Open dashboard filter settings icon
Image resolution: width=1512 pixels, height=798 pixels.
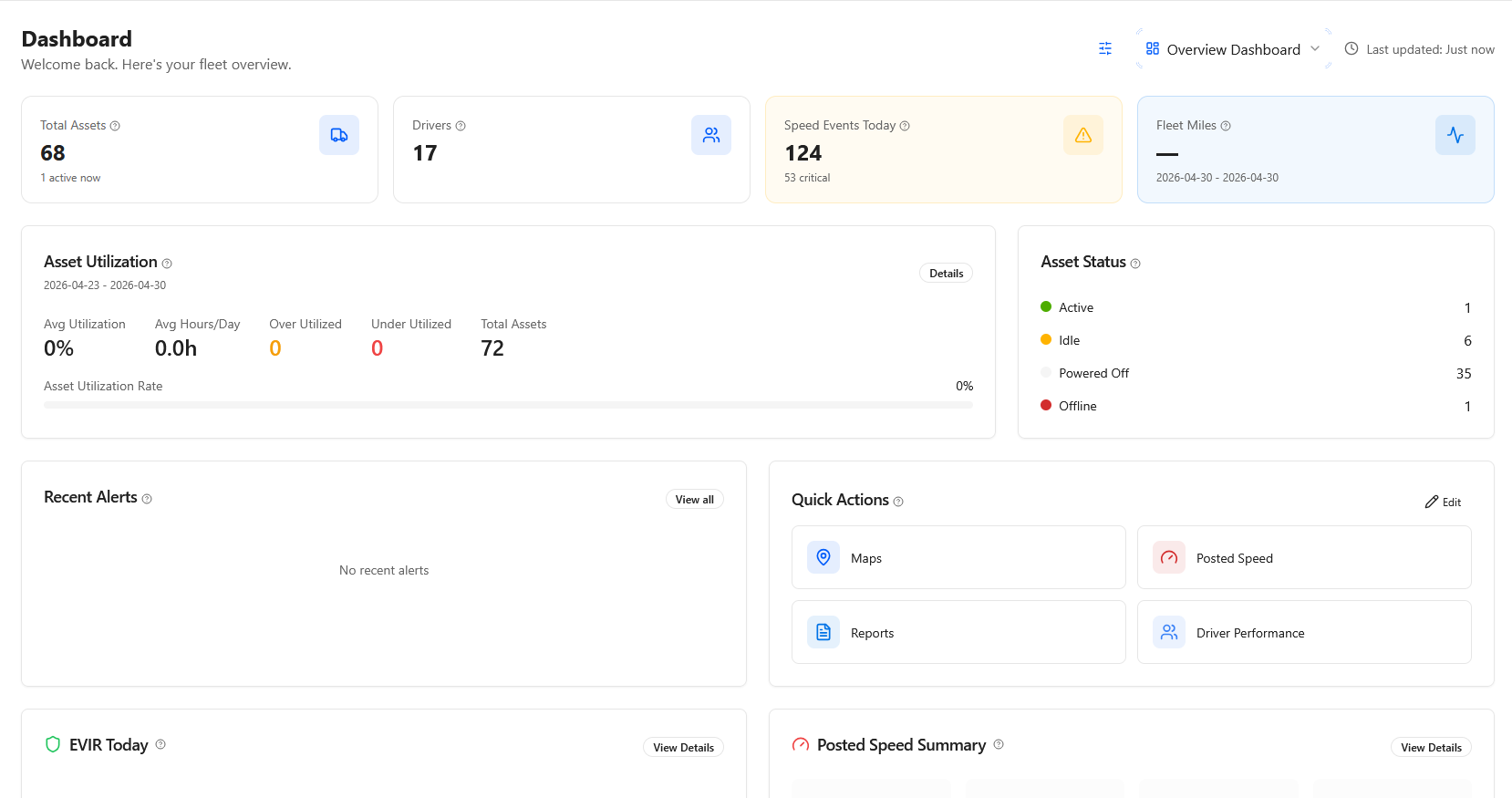[1105, 49]
